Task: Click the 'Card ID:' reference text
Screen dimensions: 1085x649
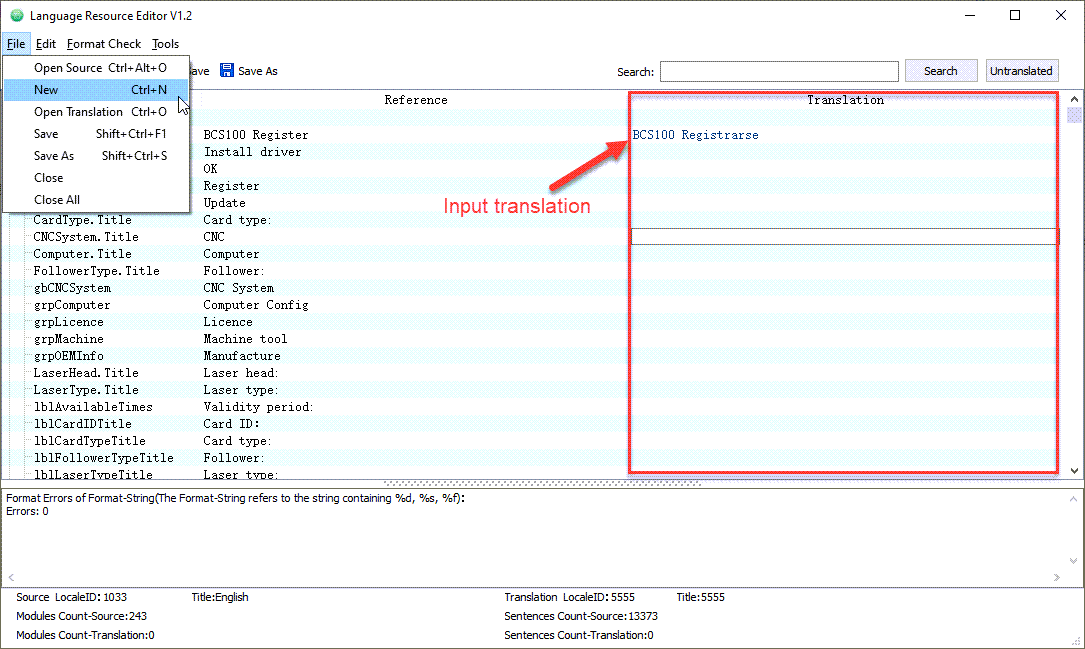Action: coord(231,424)
